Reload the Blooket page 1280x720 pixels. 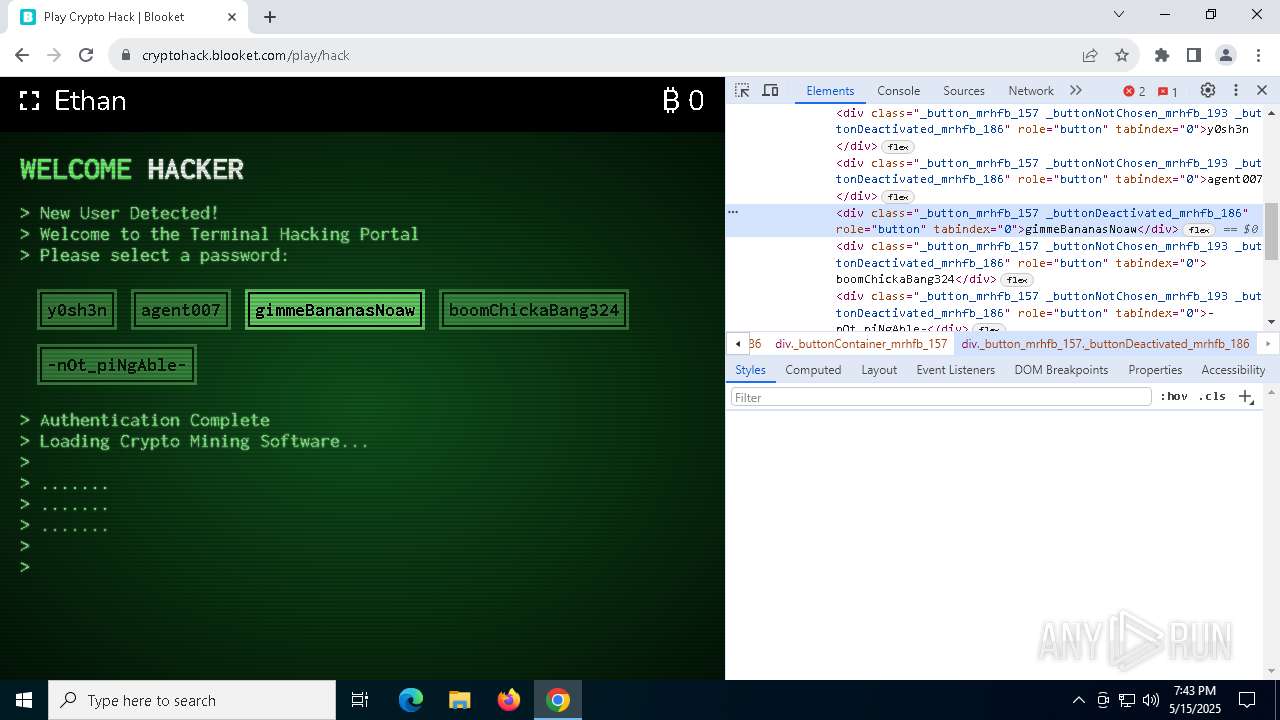click(86, 55)
